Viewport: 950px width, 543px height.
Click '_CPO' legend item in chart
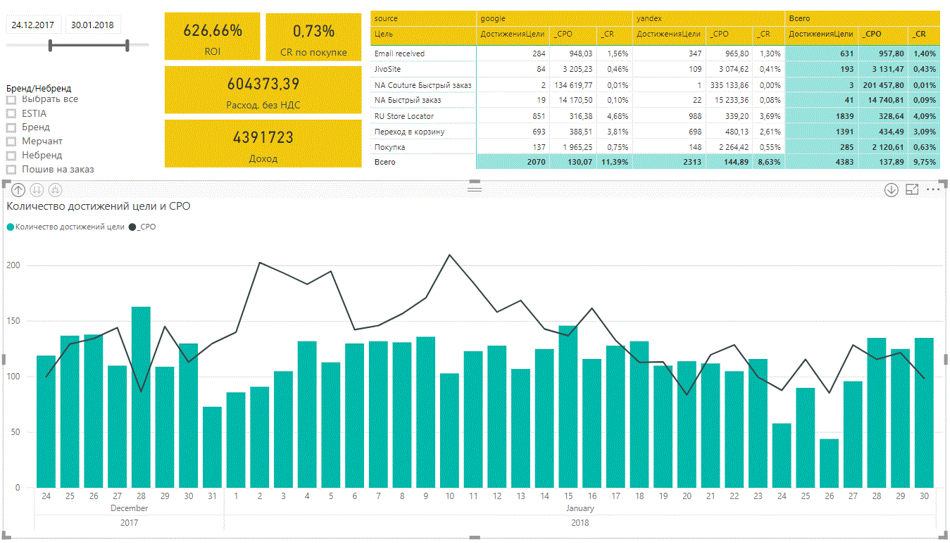click(145, 227)
